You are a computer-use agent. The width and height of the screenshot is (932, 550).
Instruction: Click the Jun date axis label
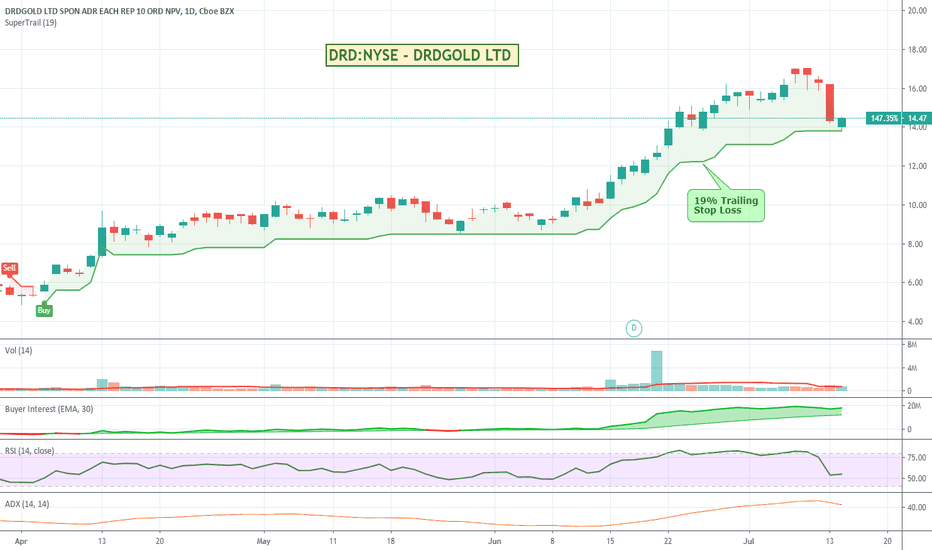[495, 541]
